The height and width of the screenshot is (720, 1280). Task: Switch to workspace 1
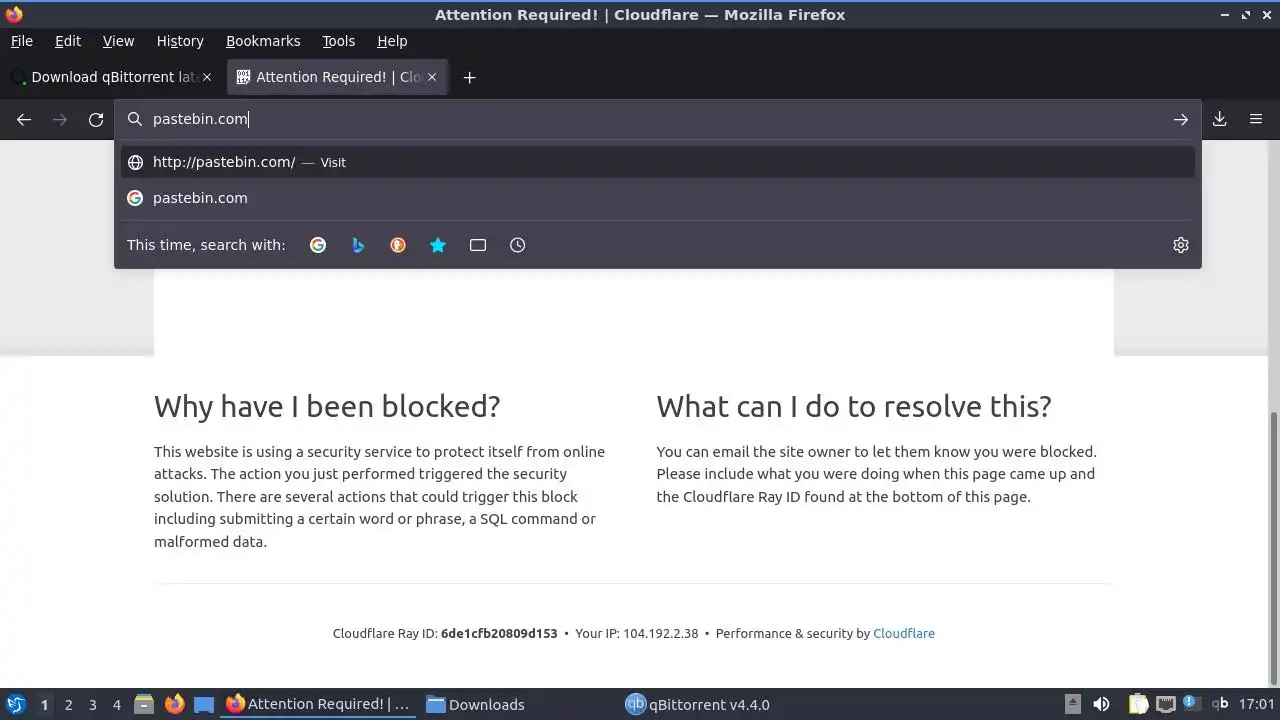point(44,705)
